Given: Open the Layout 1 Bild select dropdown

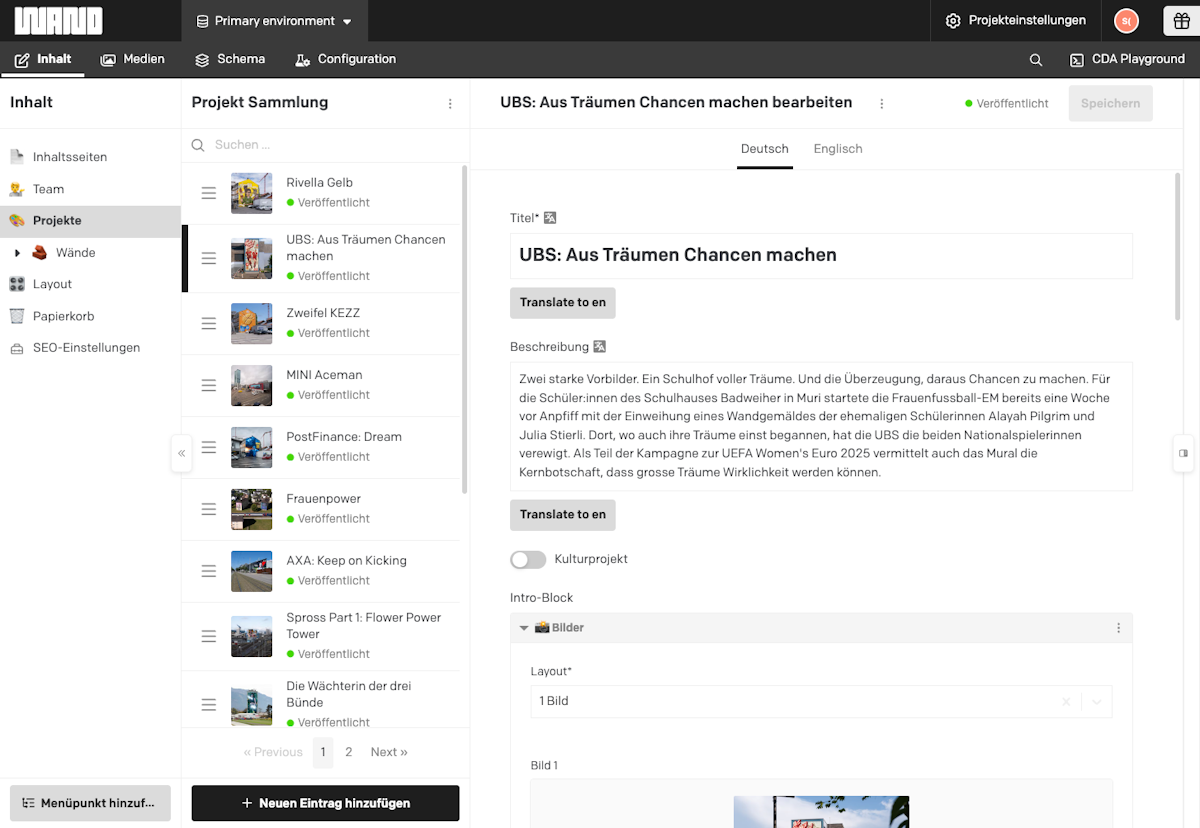Looking at the screenshot, I should pyautogui.click(x=821, y=701).
